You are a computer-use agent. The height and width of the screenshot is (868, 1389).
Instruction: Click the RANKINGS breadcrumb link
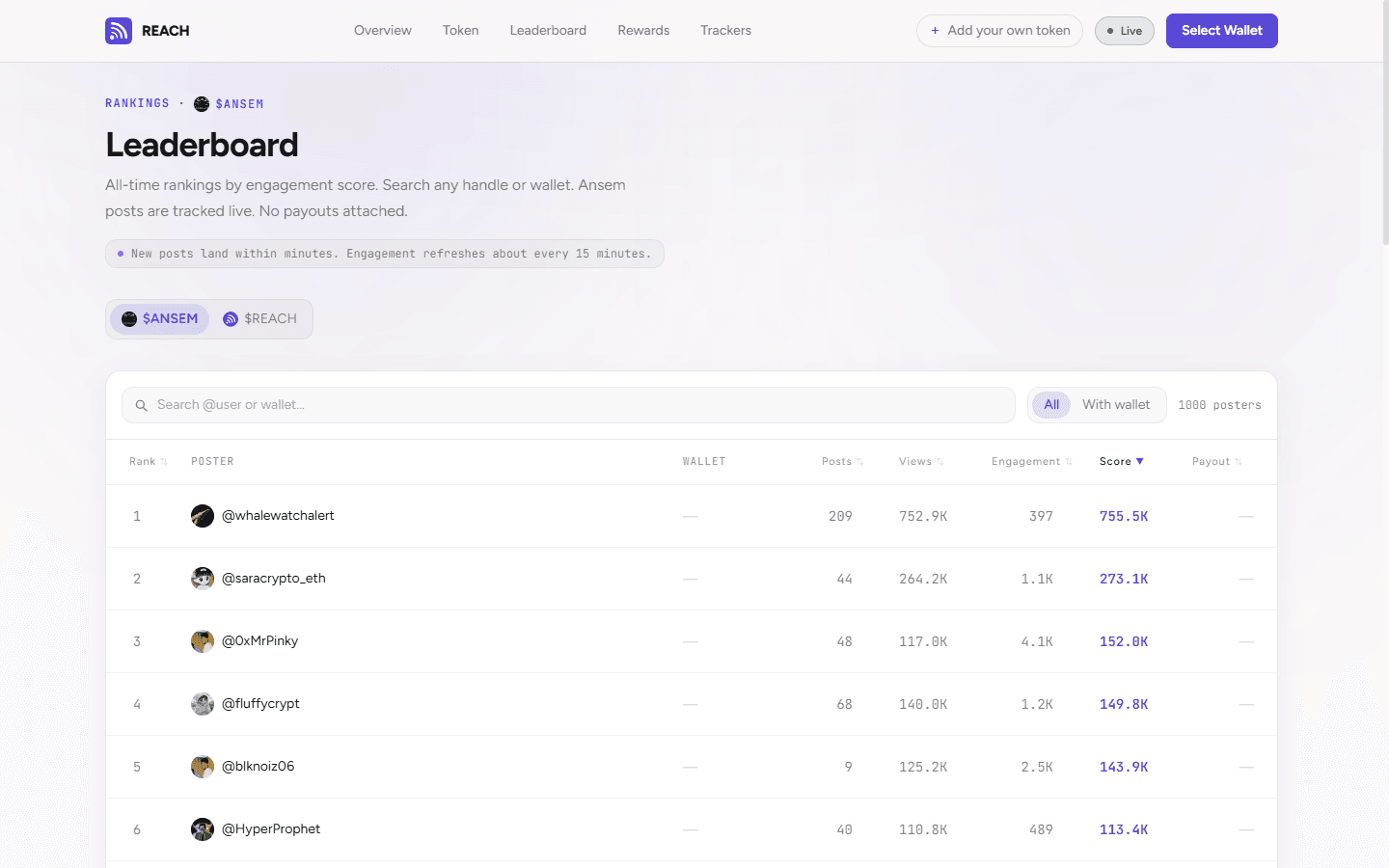(137, 103)
